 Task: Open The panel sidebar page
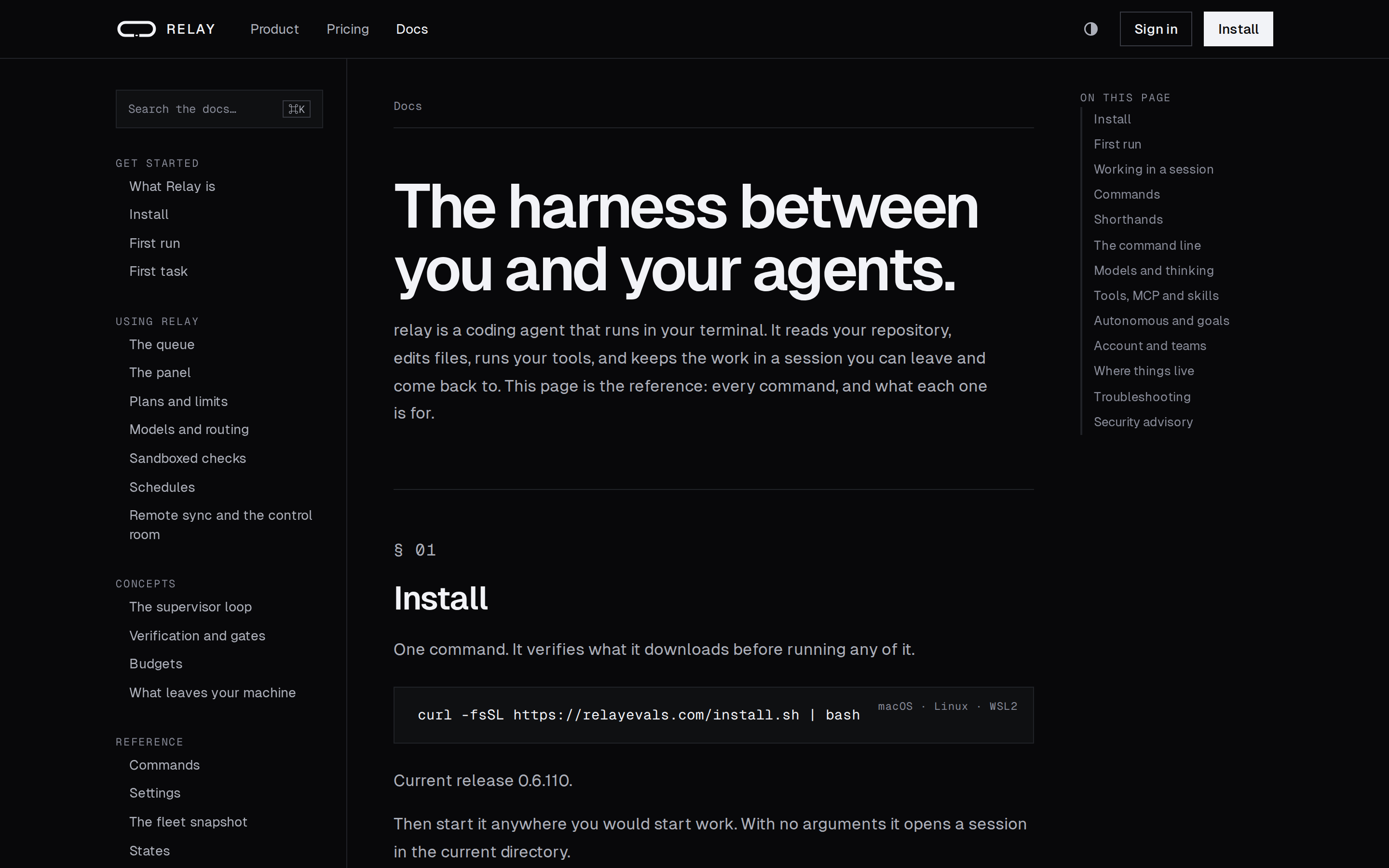point(160,373)
